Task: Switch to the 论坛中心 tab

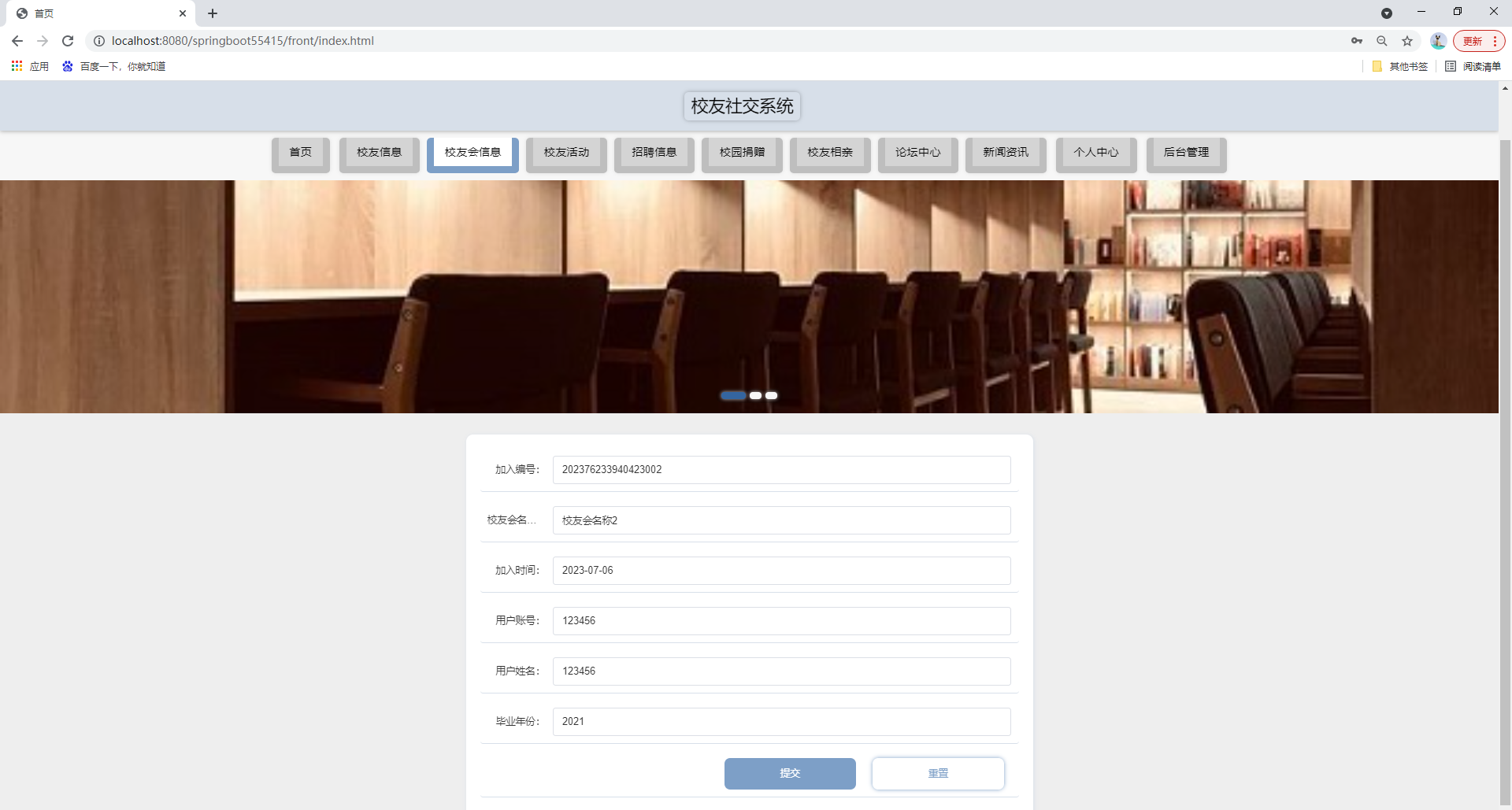Action: pyautogui.click(x=917, y=153)
